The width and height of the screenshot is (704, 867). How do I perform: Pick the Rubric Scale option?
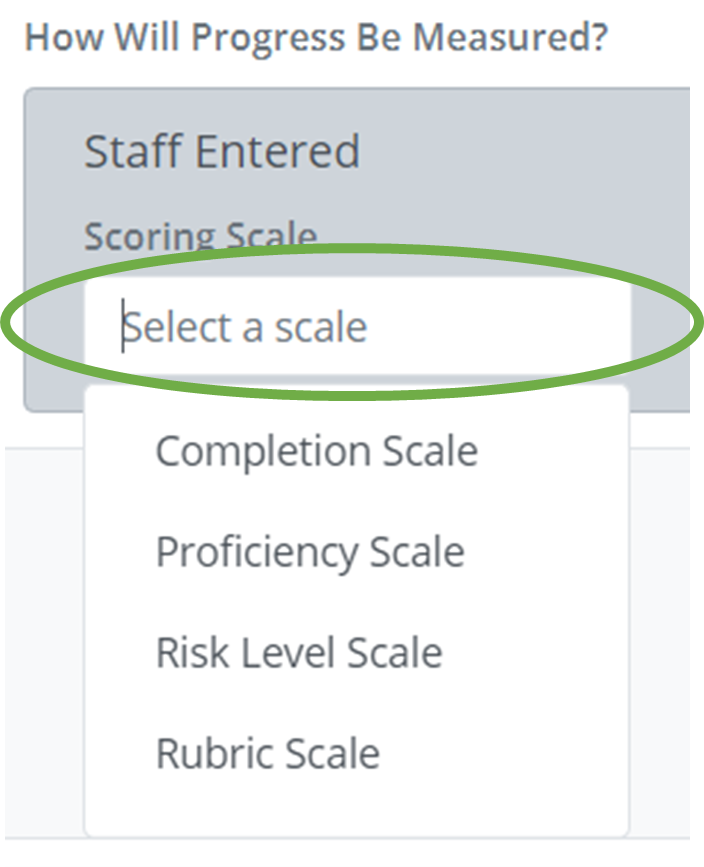268,753
